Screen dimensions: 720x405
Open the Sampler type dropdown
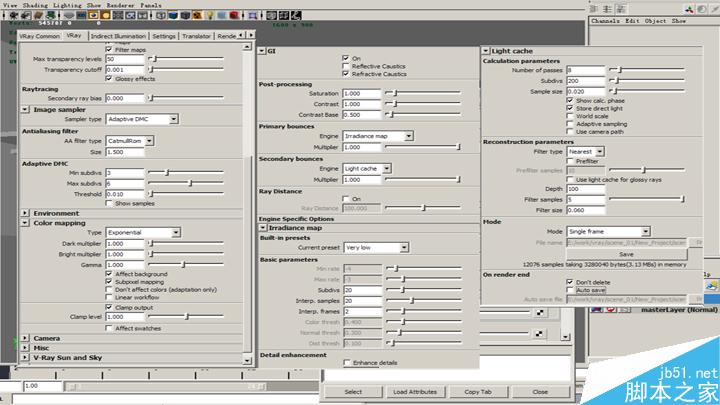(142, 119)
